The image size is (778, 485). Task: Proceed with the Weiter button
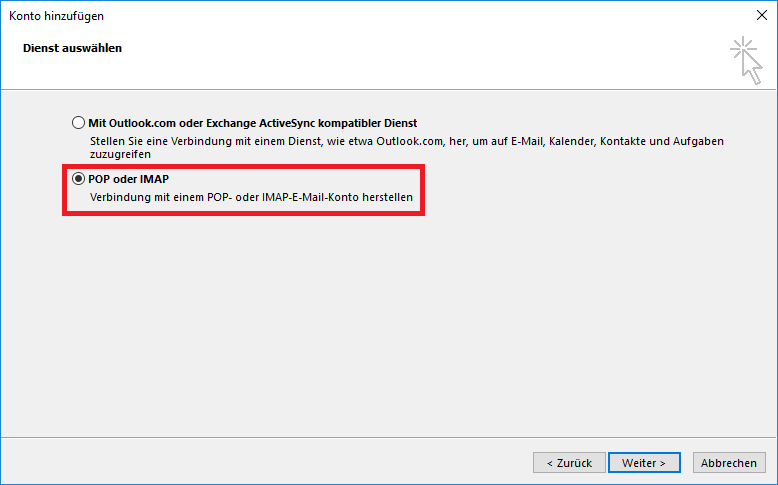tap(644, 463)
